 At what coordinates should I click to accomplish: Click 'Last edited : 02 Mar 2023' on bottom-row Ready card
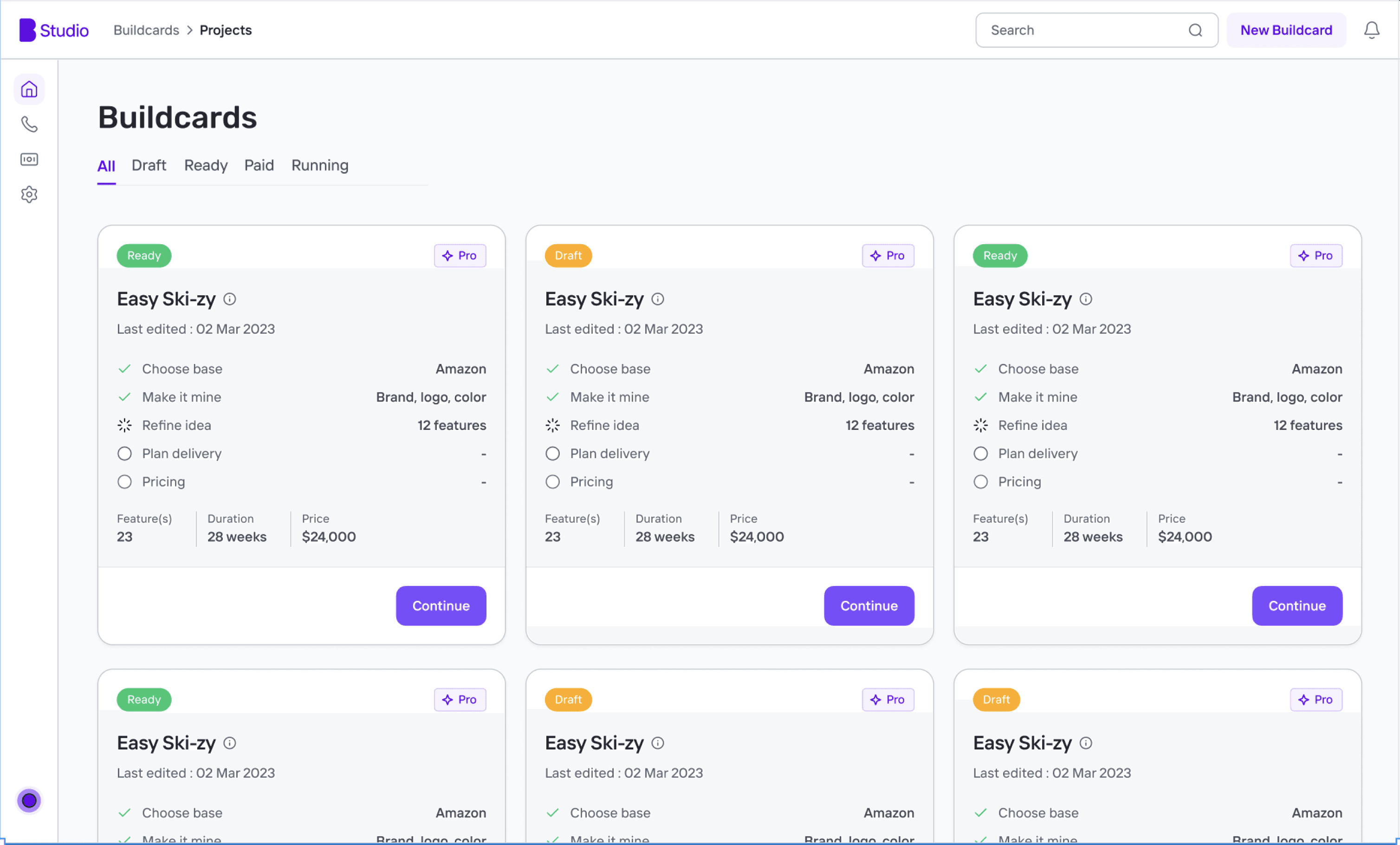coord(196,773)
